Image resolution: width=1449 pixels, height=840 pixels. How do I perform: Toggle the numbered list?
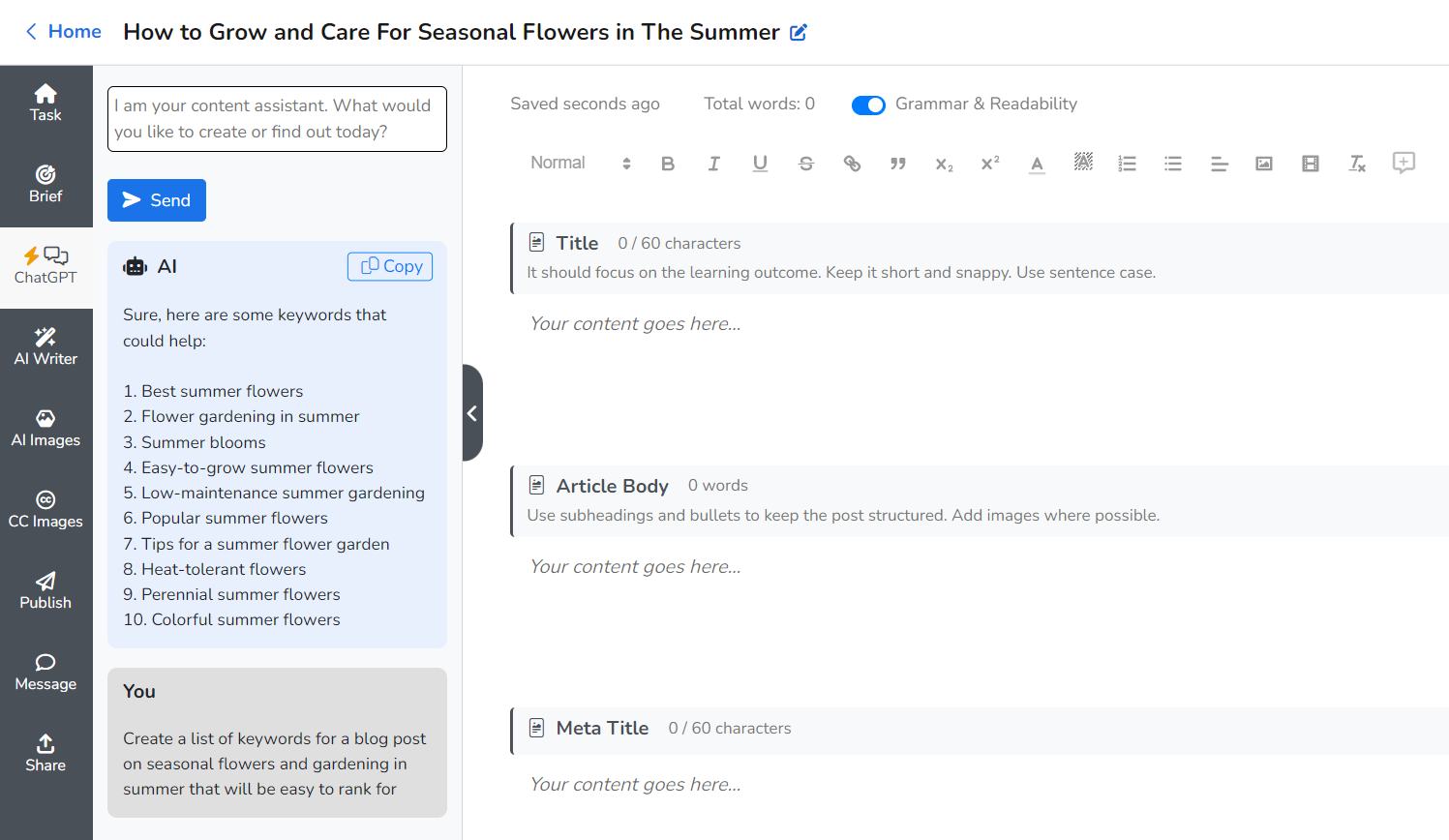[1127, 163]
